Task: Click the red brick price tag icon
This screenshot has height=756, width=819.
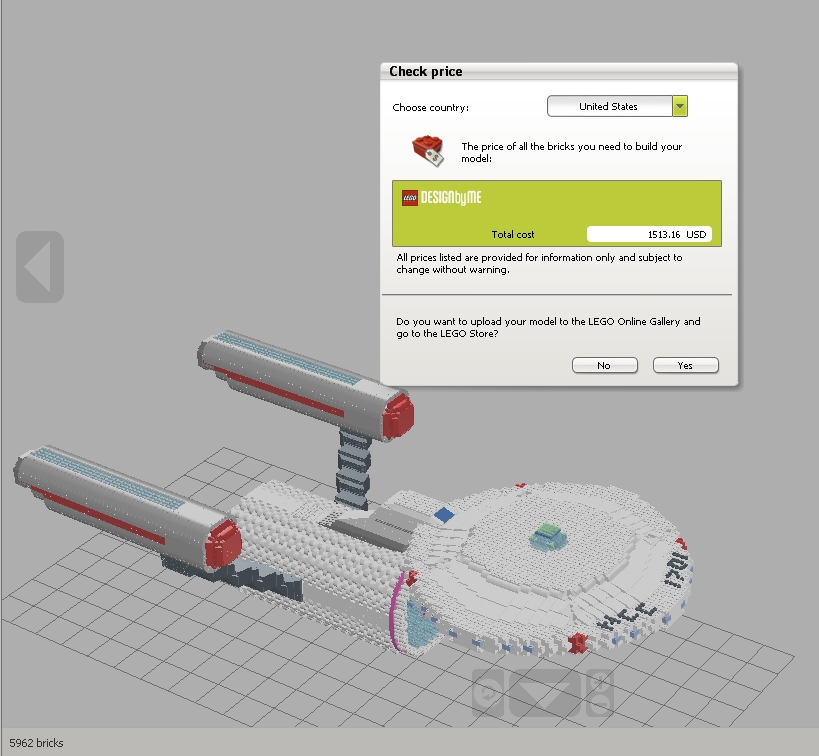Action: click(x=428, y=150)
